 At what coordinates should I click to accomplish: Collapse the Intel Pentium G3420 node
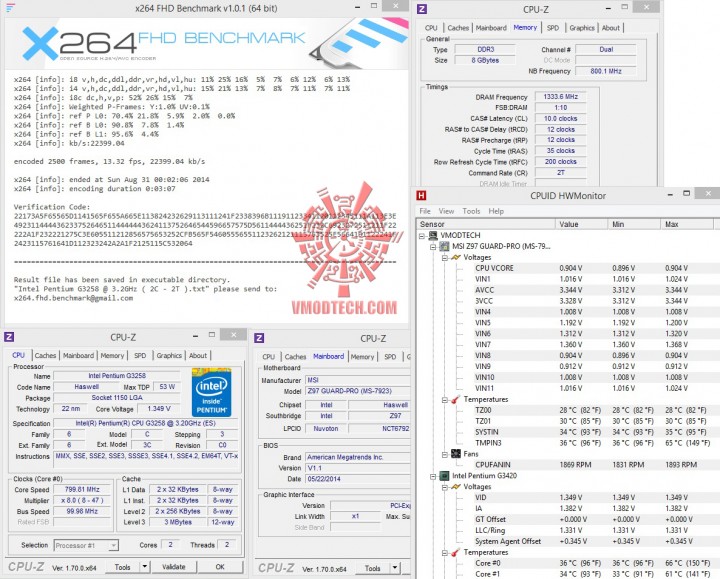point(433,476)
